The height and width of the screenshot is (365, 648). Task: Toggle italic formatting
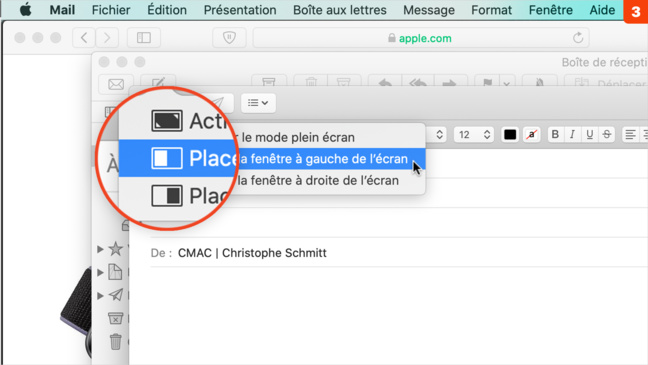[x=572, y=134]
